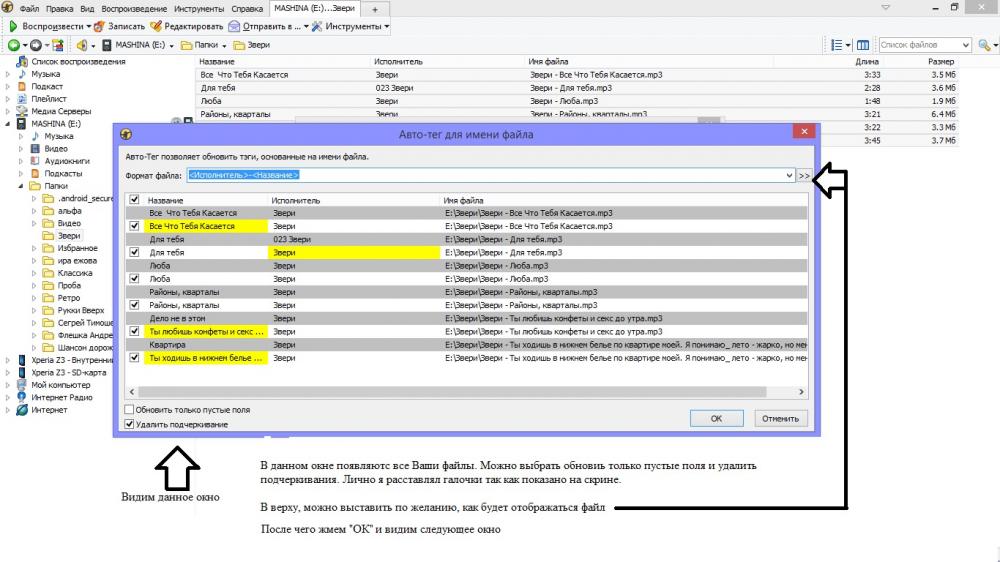
Task: Uncheck the highlighted Все Что Тебя Касается row
Action: tap(134, 226)
